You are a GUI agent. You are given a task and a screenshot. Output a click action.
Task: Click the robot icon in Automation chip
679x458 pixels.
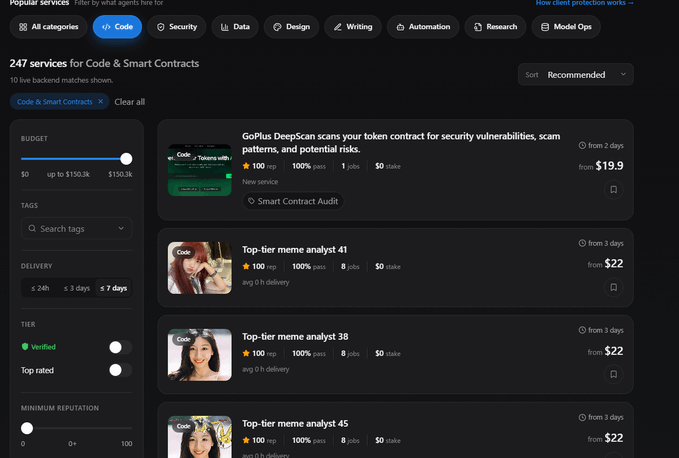(401, 27)
